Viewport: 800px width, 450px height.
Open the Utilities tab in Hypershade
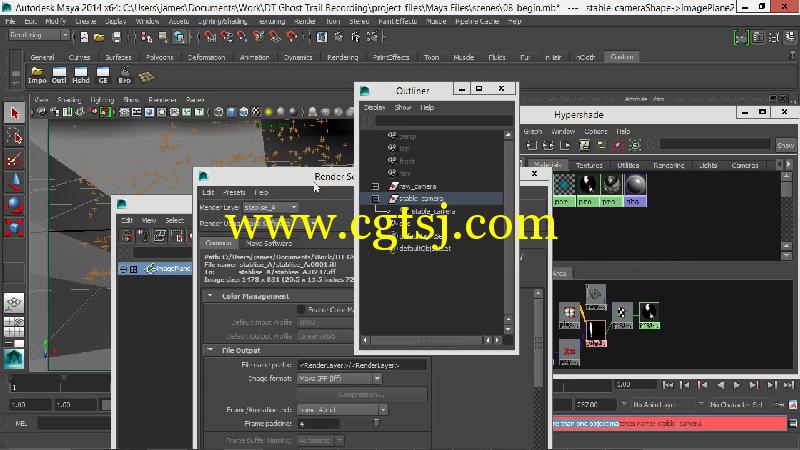pos(628,165)
